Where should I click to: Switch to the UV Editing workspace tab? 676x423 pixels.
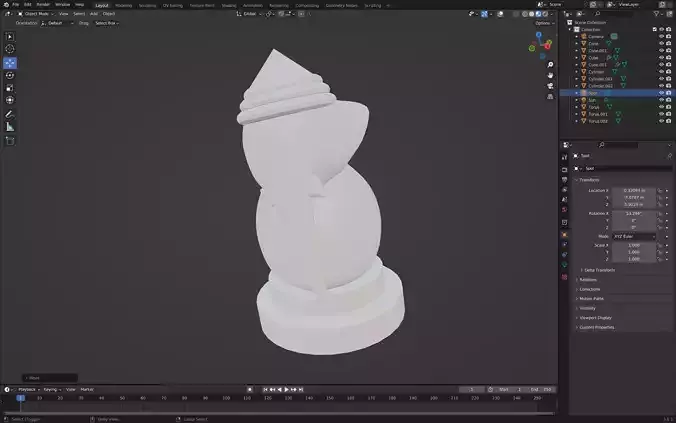pyautogui.click(x=173, y=6)
